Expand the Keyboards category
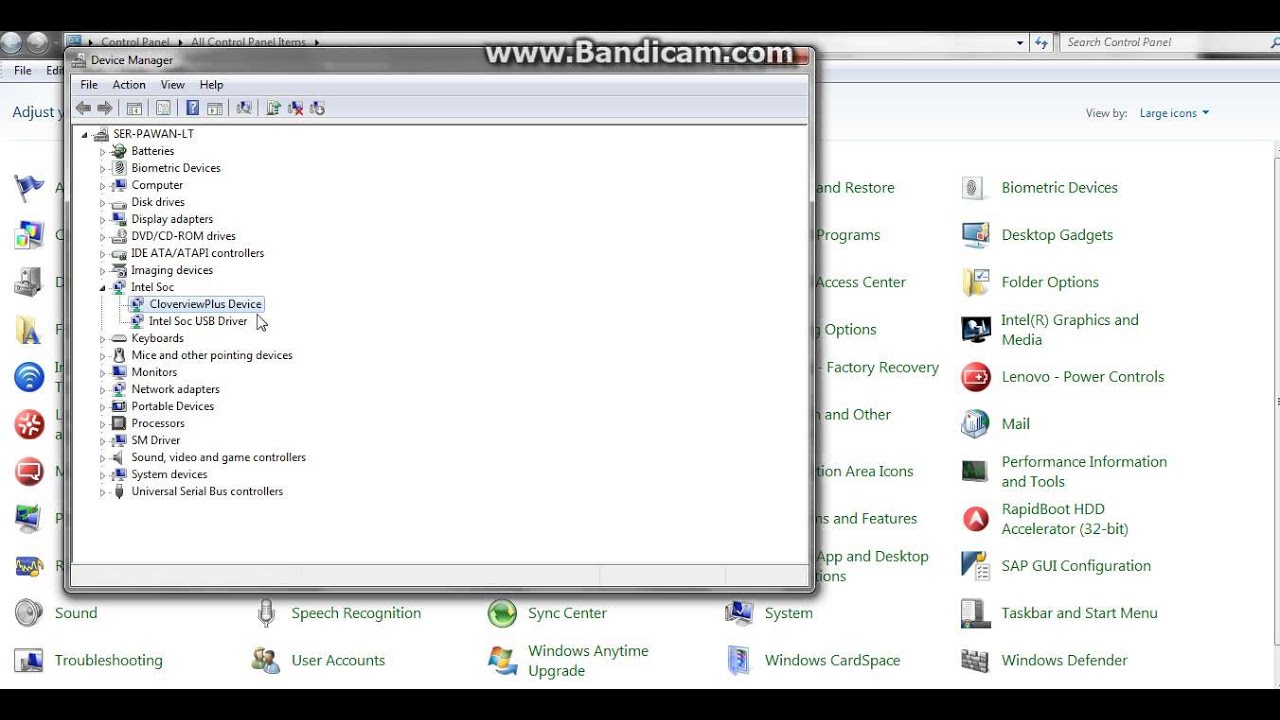The width and height of the screenshot is (1280, 720). [x=102, y=338]
